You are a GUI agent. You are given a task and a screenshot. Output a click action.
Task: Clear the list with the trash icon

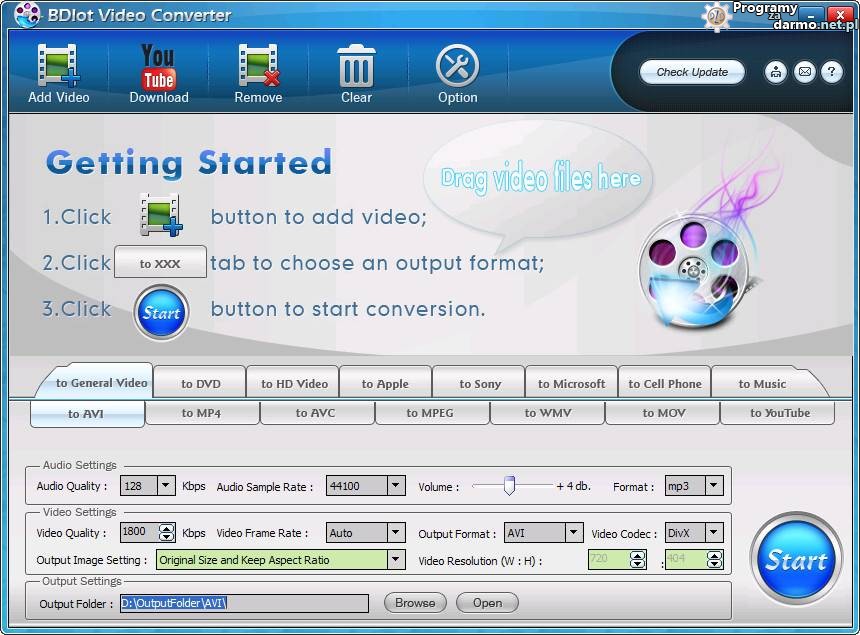pos(356,67)
